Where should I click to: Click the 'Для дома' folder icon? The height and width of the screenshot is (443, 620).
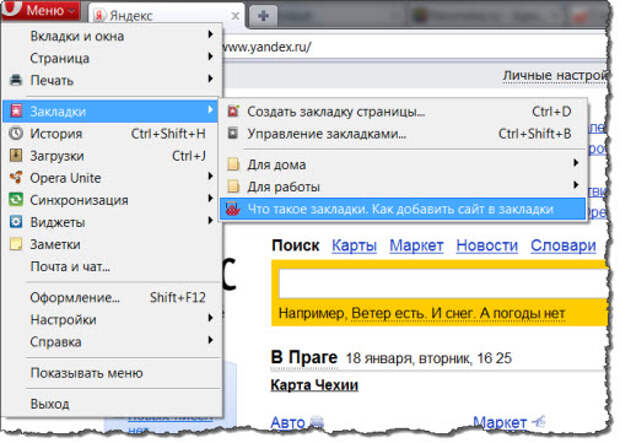233,164
